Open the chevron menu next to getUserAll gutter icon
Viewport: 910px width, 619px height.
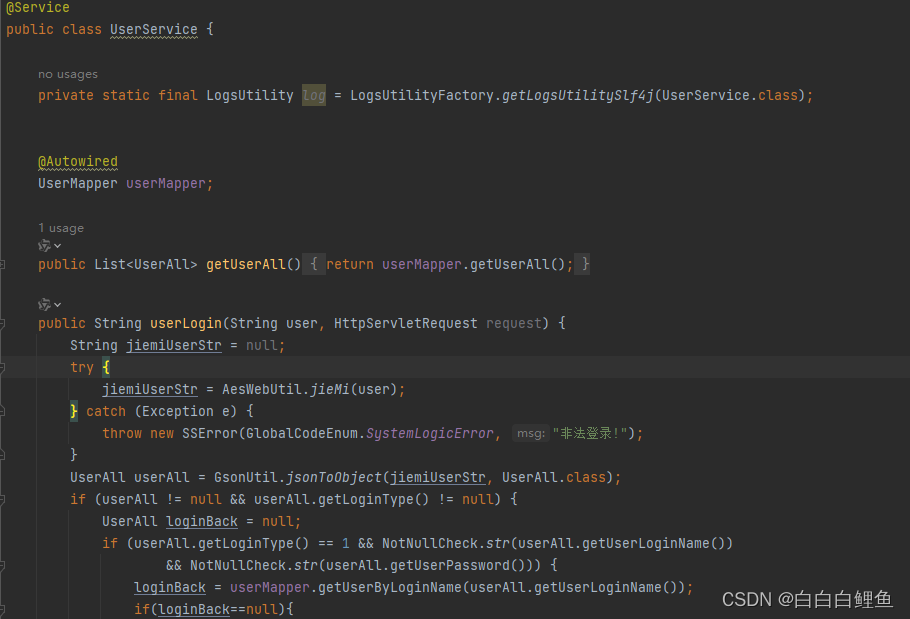coord(57,245)
